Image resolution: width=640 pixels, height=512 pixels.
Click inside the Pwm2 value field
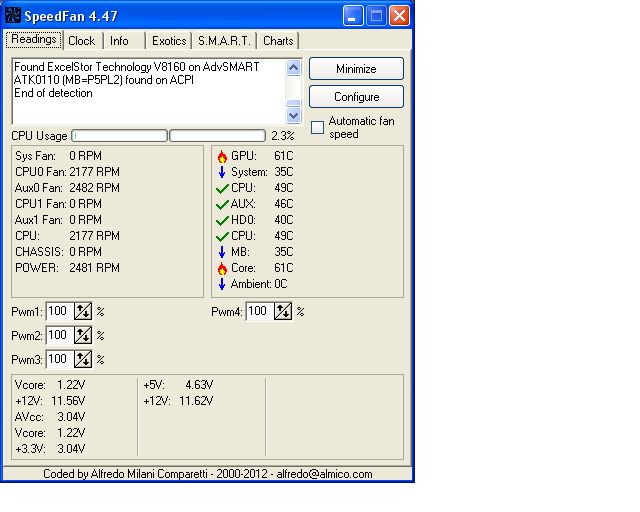pyautogui.click(x=60, y=336)
